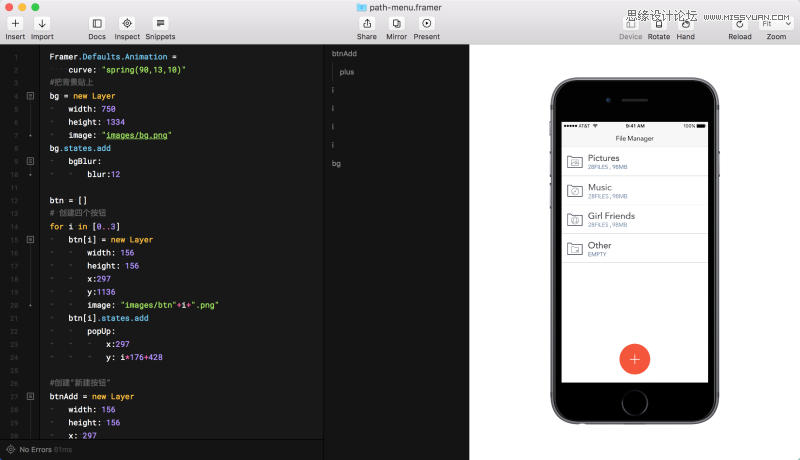This screenshot has width=800, height=460.
Task: Open the Mirror option
Action: (396, 23)
